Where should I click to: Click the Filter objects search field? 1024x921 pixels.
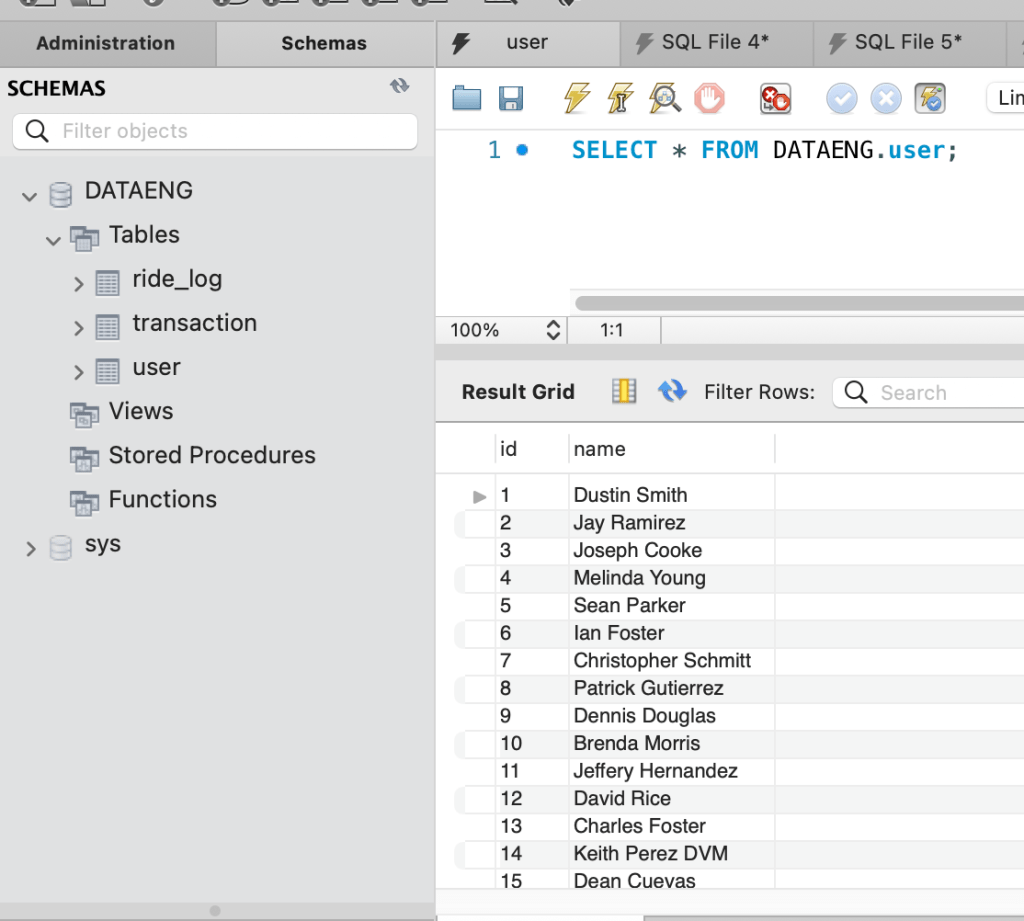point(215,131)
